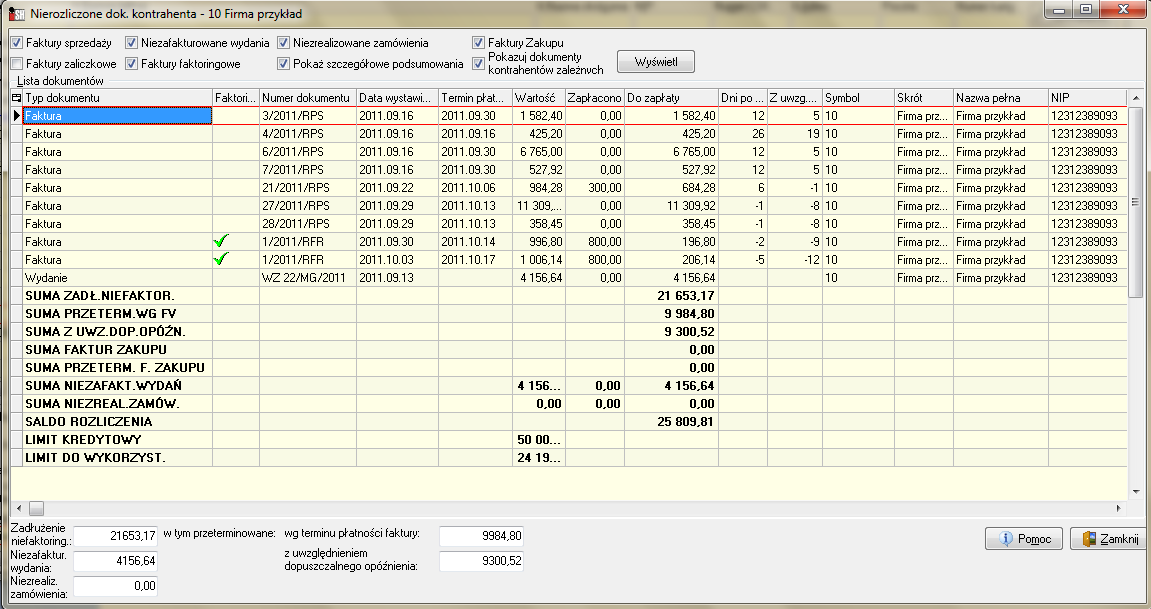Click the vertical scrollbar down arrow
Image resolution: width=1151 pixels, height=609 pixels.
1136,492
